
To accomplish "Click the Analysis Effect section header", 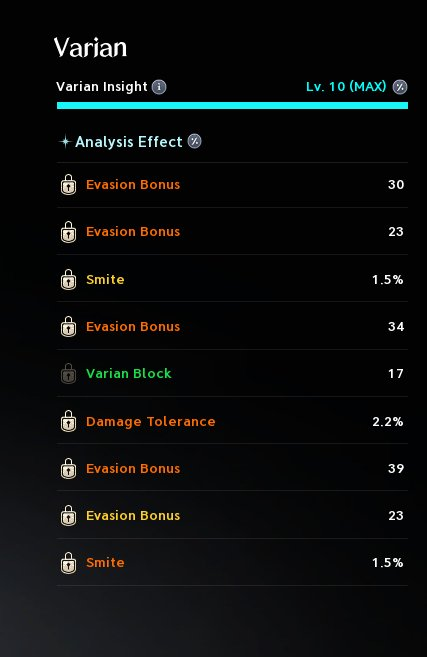I will [129, 142].
